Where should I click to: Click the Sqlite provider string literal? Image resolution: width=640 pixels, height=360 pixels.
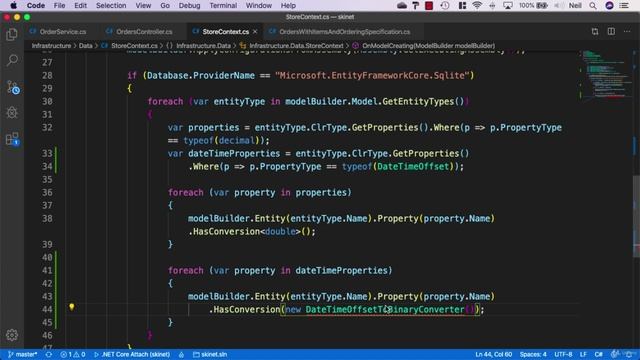pos(372,76)
